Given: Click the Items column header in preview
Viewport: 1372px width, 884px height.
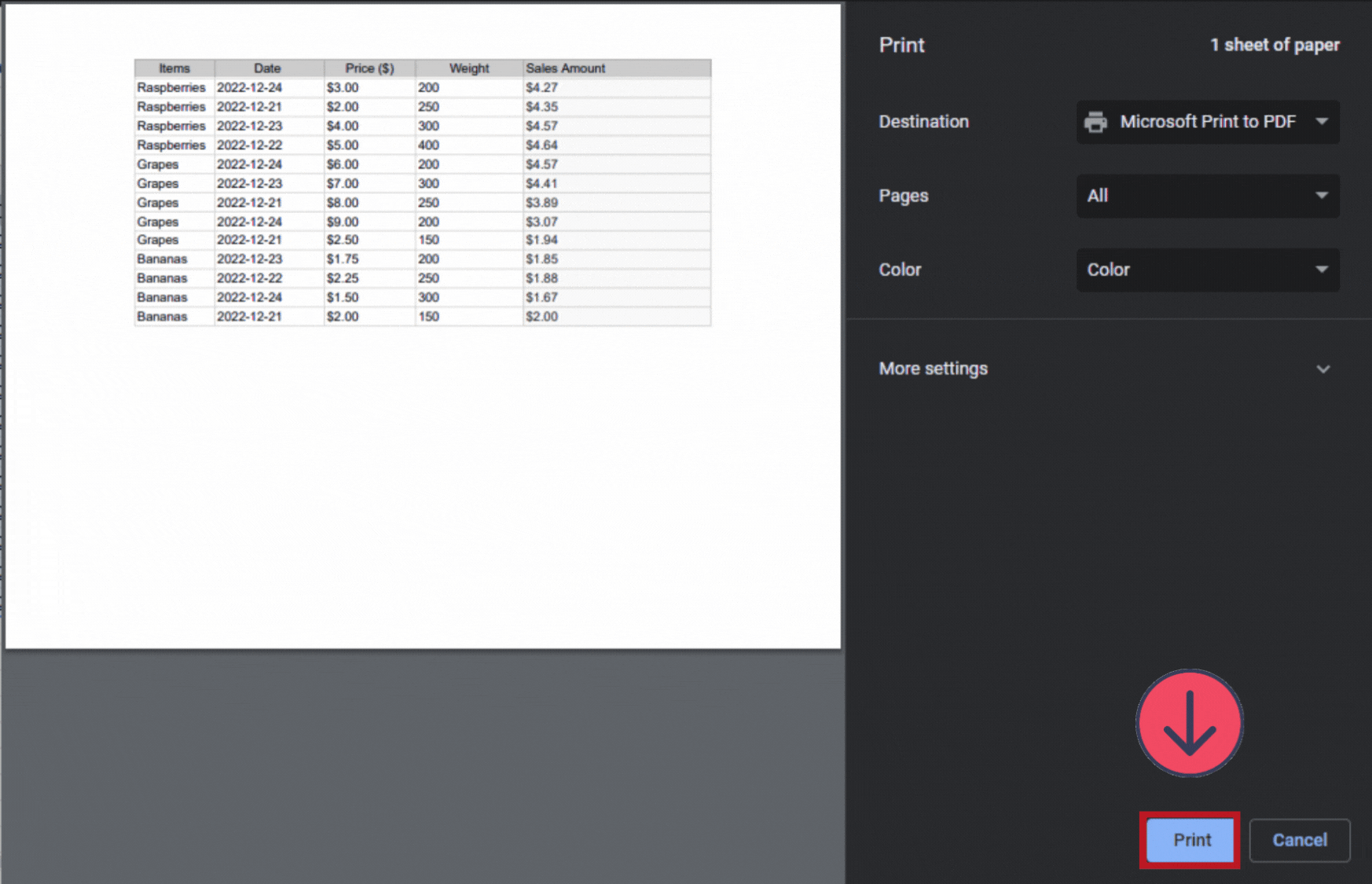Looking at the screenshot, I should pyautogui.click(x=174, y=68).
